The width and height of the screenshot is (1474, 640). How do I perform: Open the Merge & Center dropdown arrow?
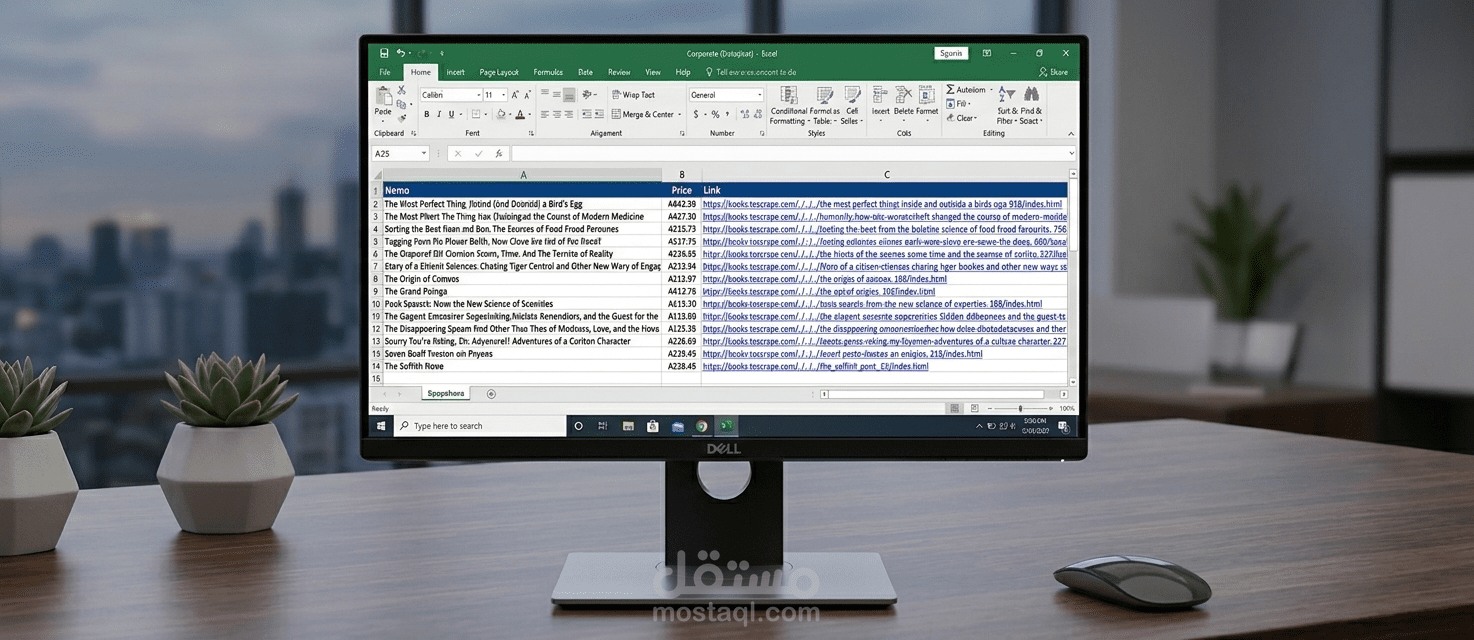(680, 114)
